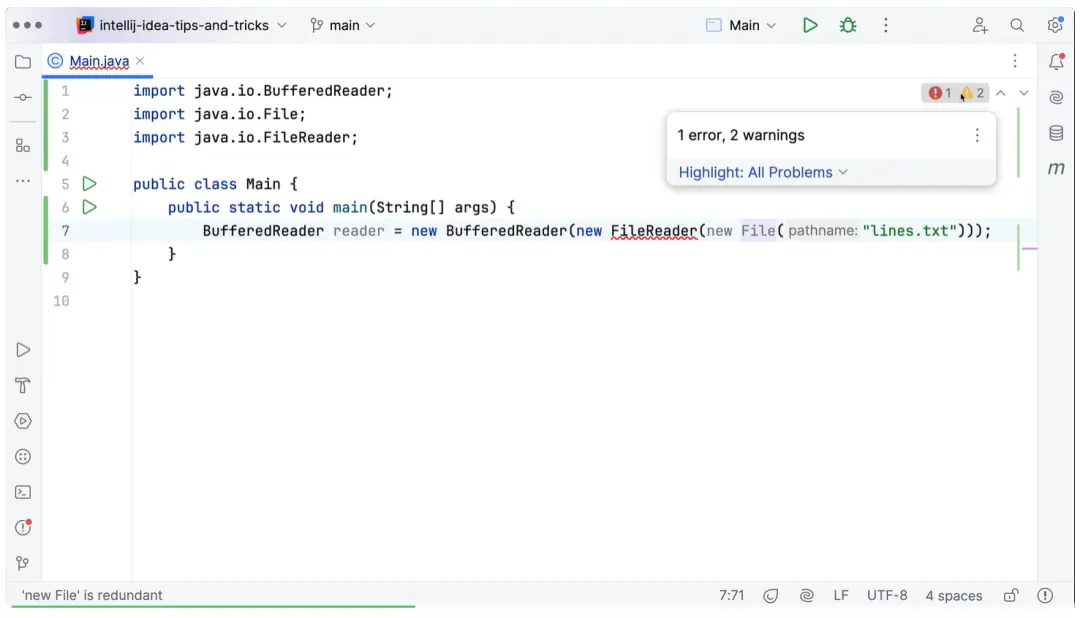Click the 1 error, 2 warnings text
Image resolution: width=1080 pixels, height=618 pixels.
point(740,135)
